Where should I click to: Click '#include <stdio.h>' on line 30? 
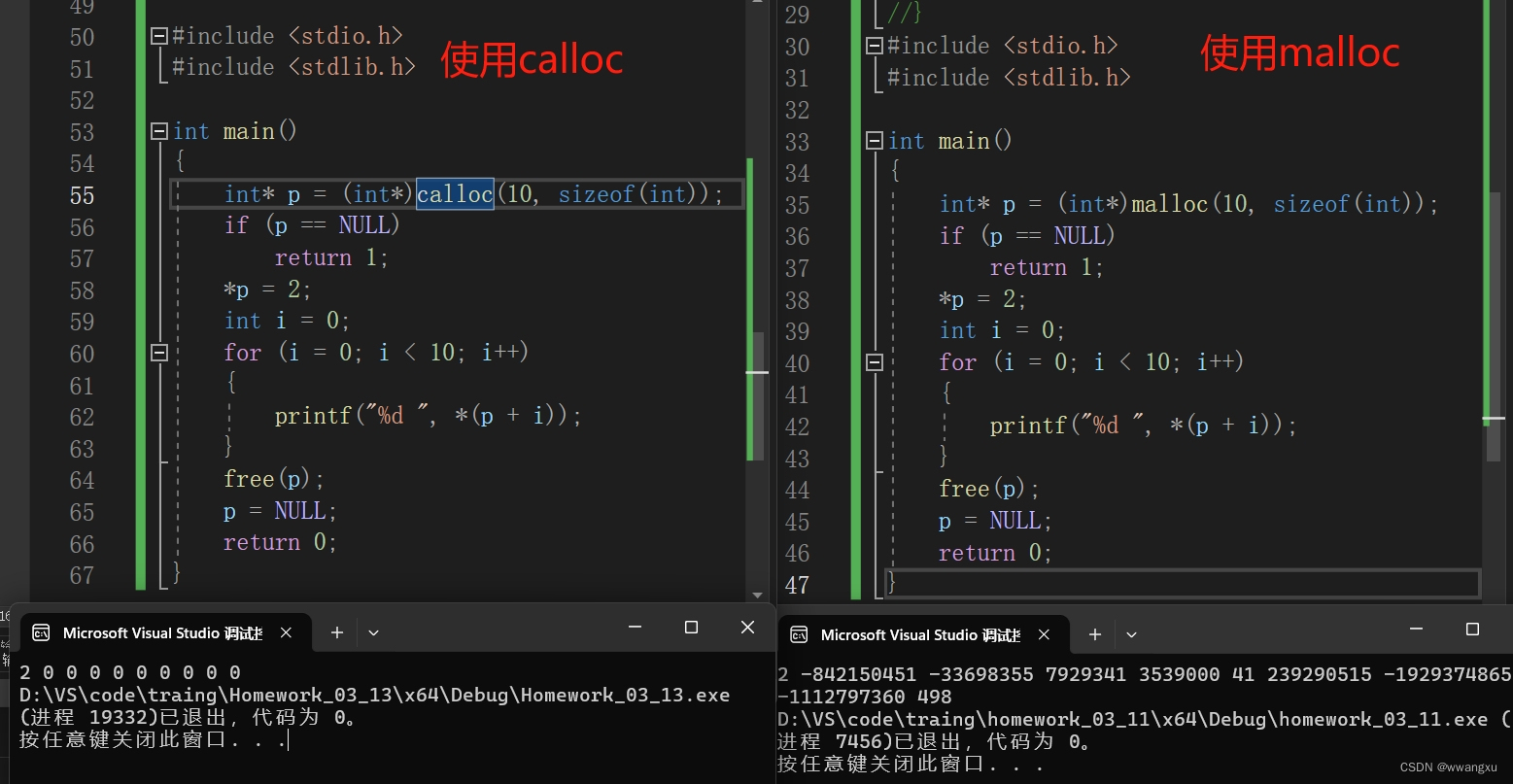click(x=1003, y=46)
